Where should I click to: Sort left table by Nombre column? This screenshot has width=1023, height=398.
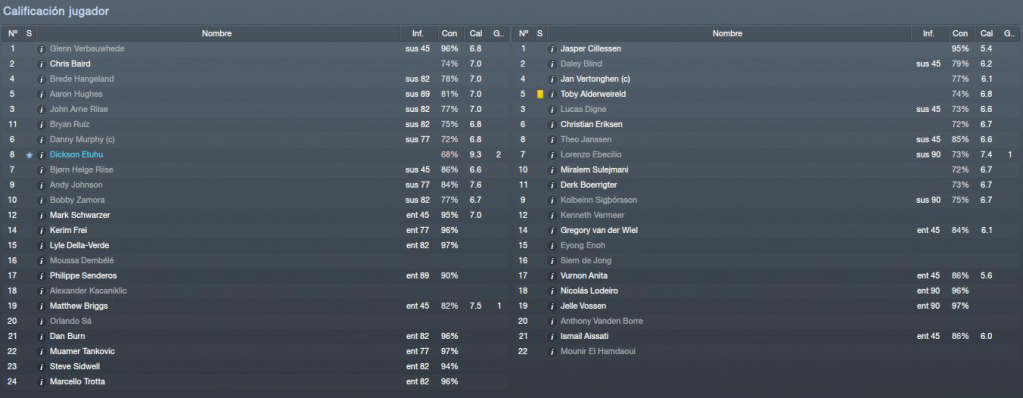coord(217,33)
